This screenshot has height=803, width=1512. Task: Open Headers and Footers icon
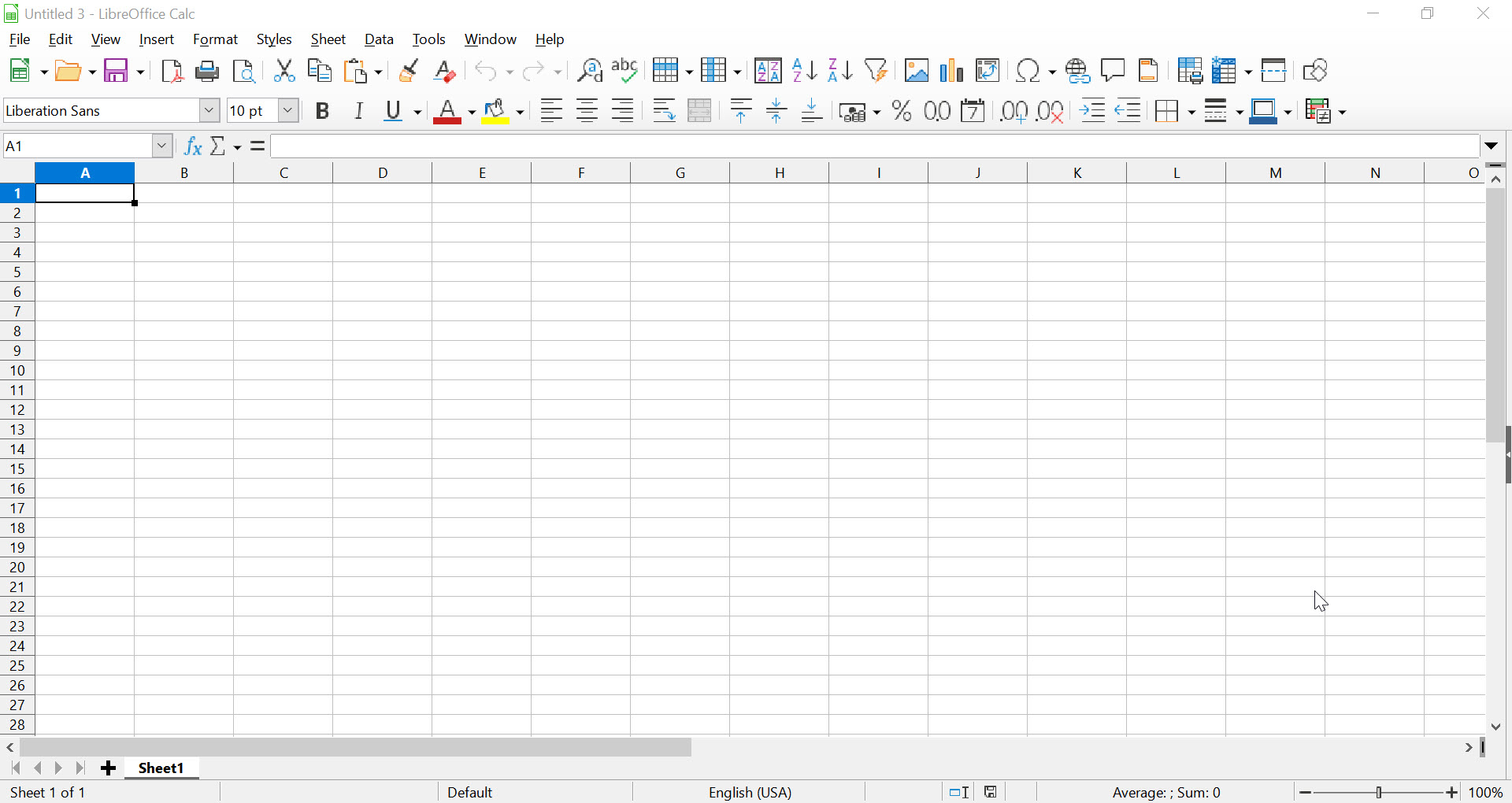tap(1150, 71)
